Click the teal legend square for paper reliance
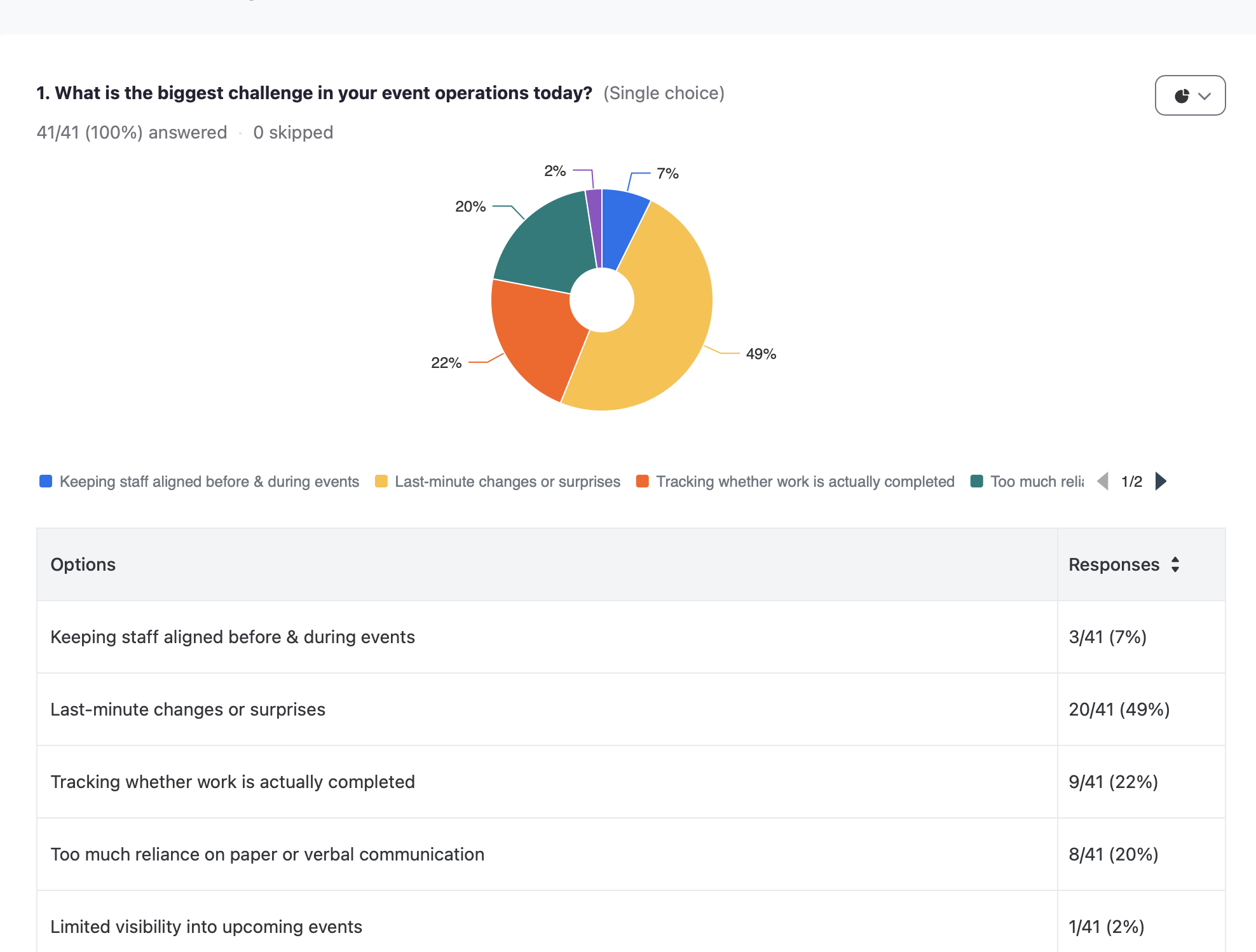Viewport: 1256px width, 952px height. (977, 481)
